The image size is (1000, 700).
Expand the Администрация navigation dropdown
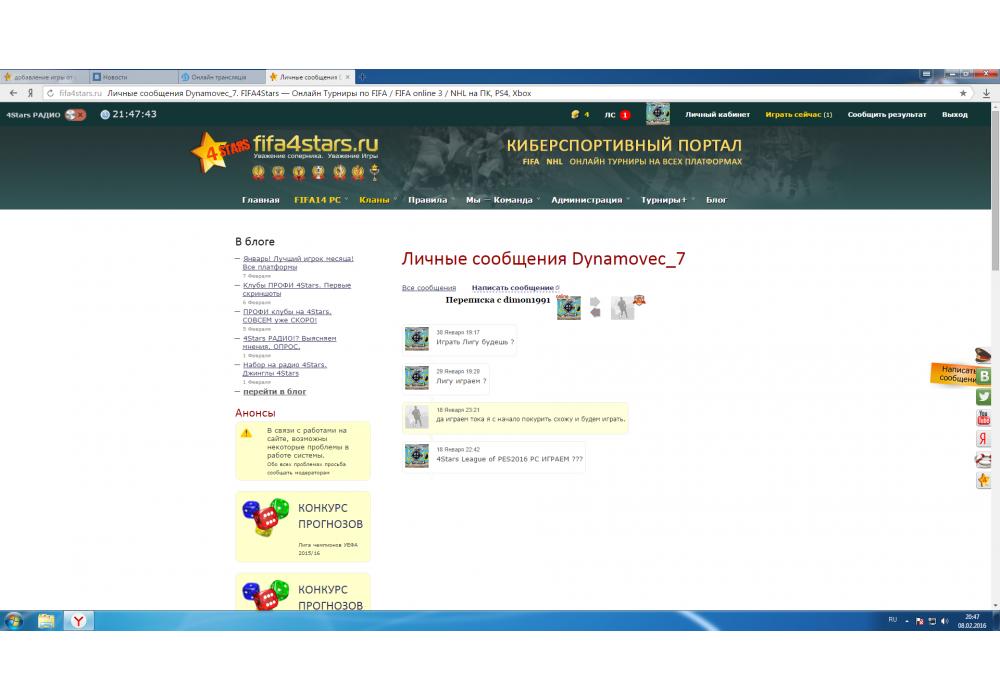pos(587,200)
